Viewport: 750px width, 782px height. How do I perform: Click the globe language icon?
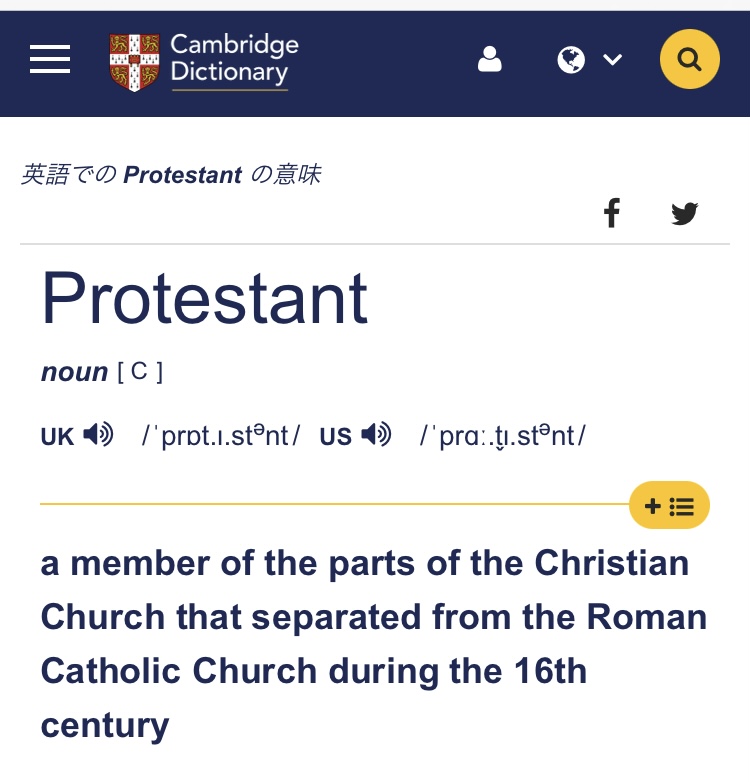[571, 60]
